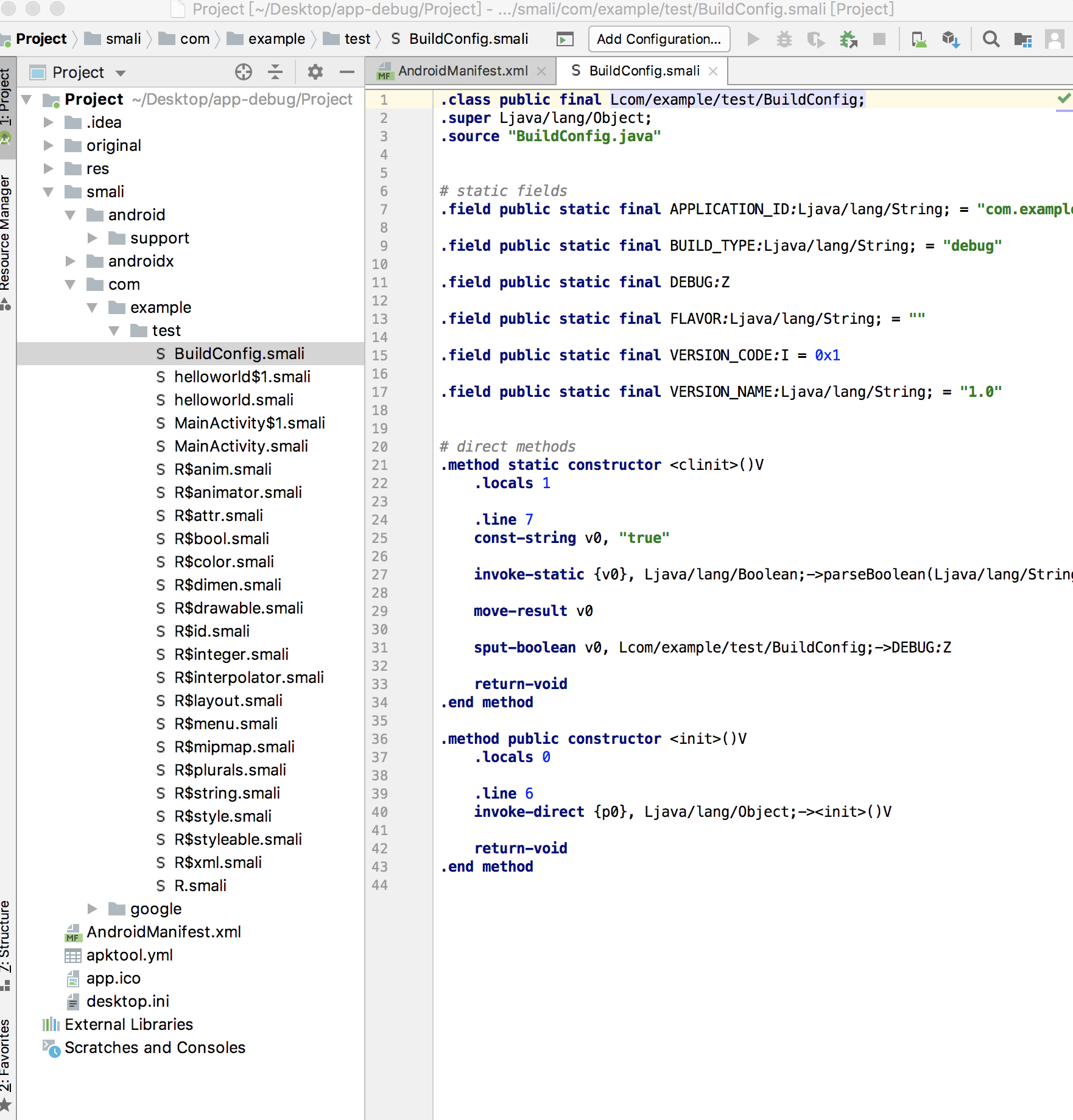
Task: Open the Device Manager phone icon
Action: point(919,38)
